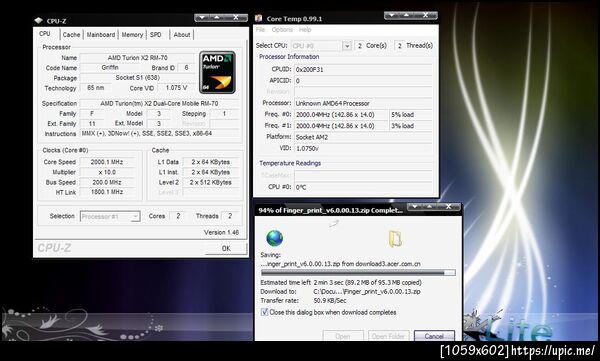
Task: Click the Bus Speed 200.0 MHz value
Action: tap(107, 182)
